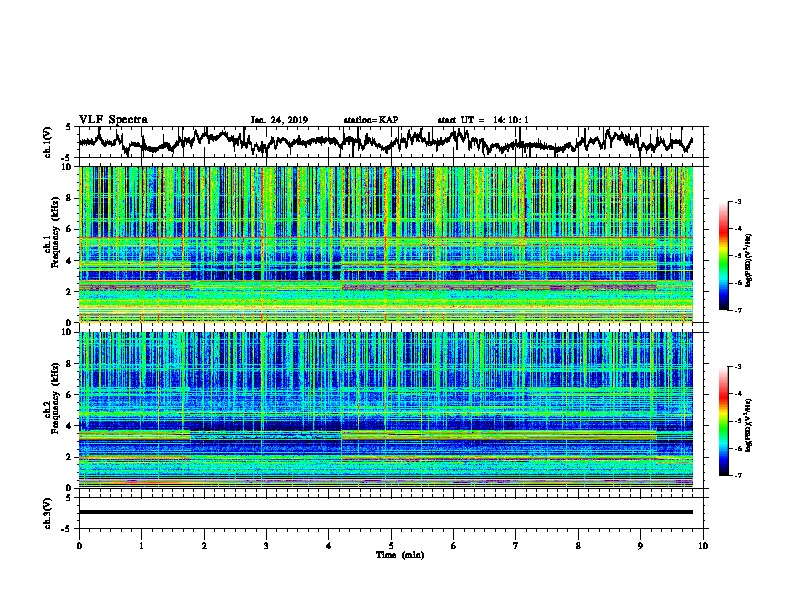The height and width of the screenshot is (612, 792).
Task: Click time axis tick label "8"
Action: 578,546
